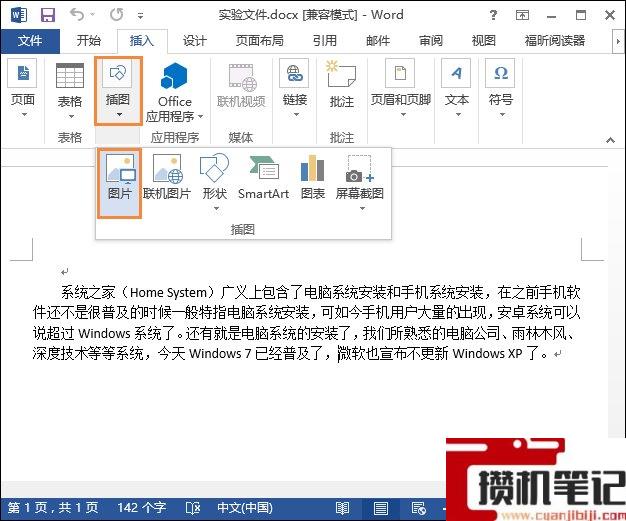
Task: Insert a 图片 picture from this device
Action: (119, 183)
